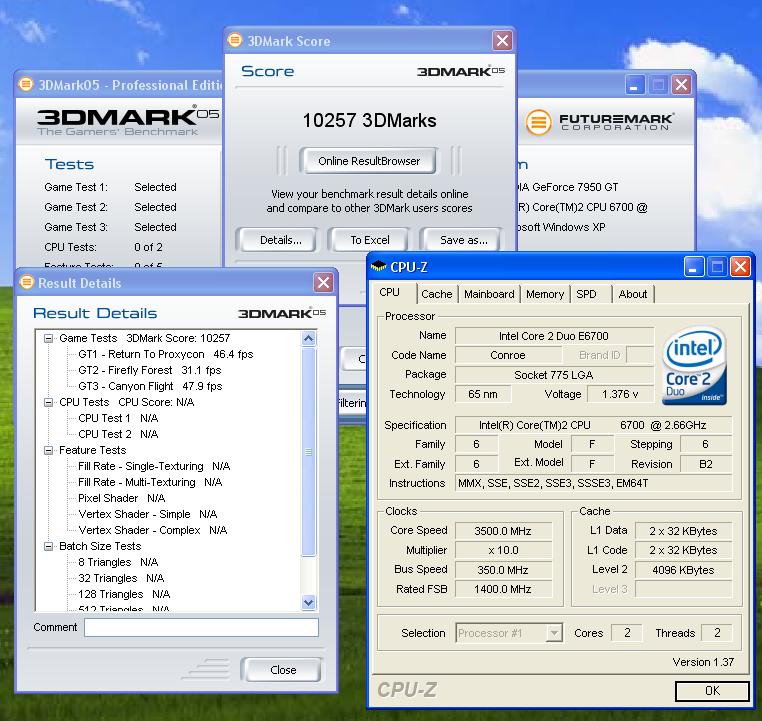Open the Processor #1 selection dropdown
The height and width of the screenshot is (721, 762).
point(554,633)
